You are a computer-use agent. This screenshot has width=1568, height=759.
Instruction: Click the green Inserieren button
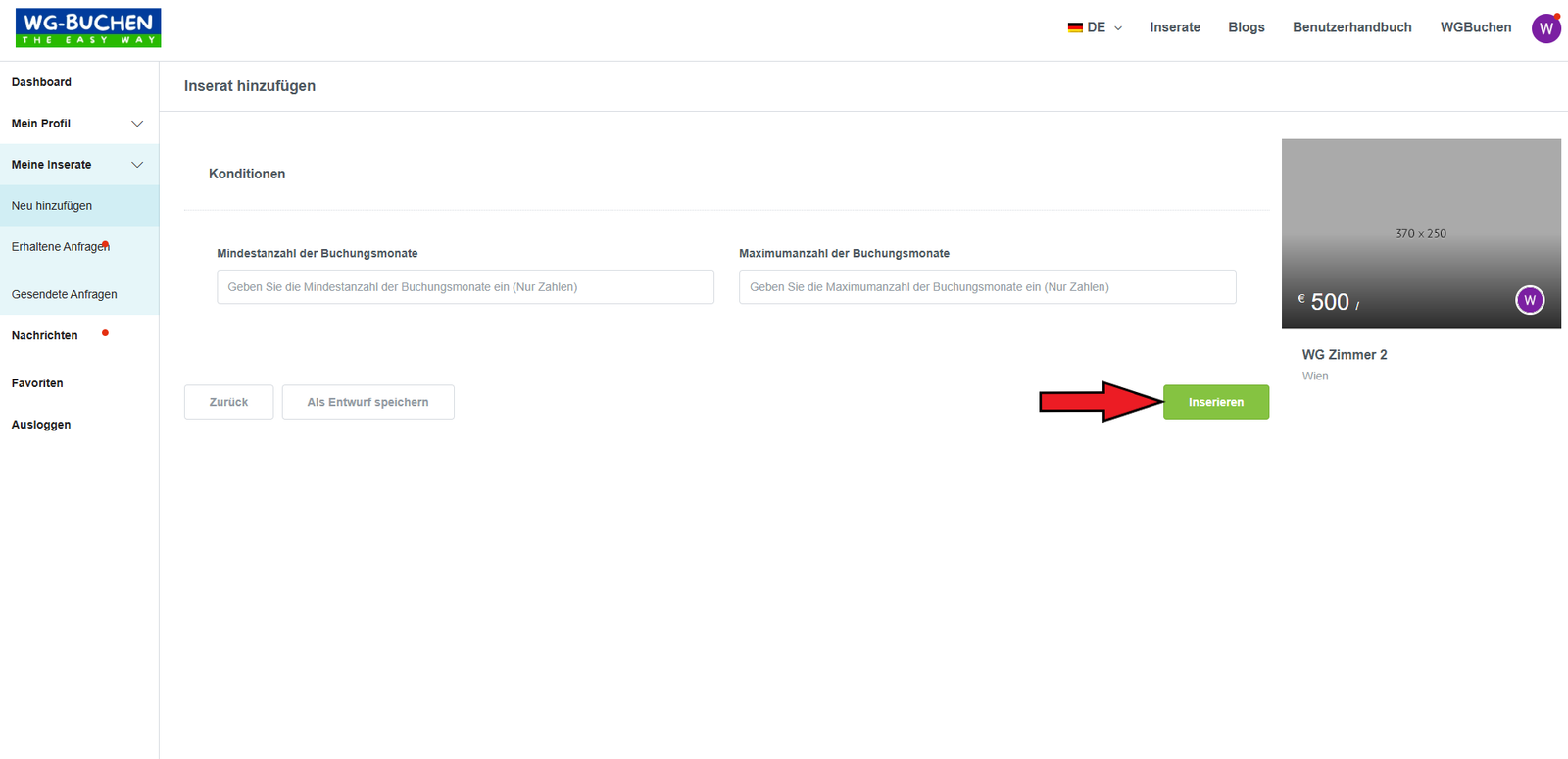coord(1216,402)
